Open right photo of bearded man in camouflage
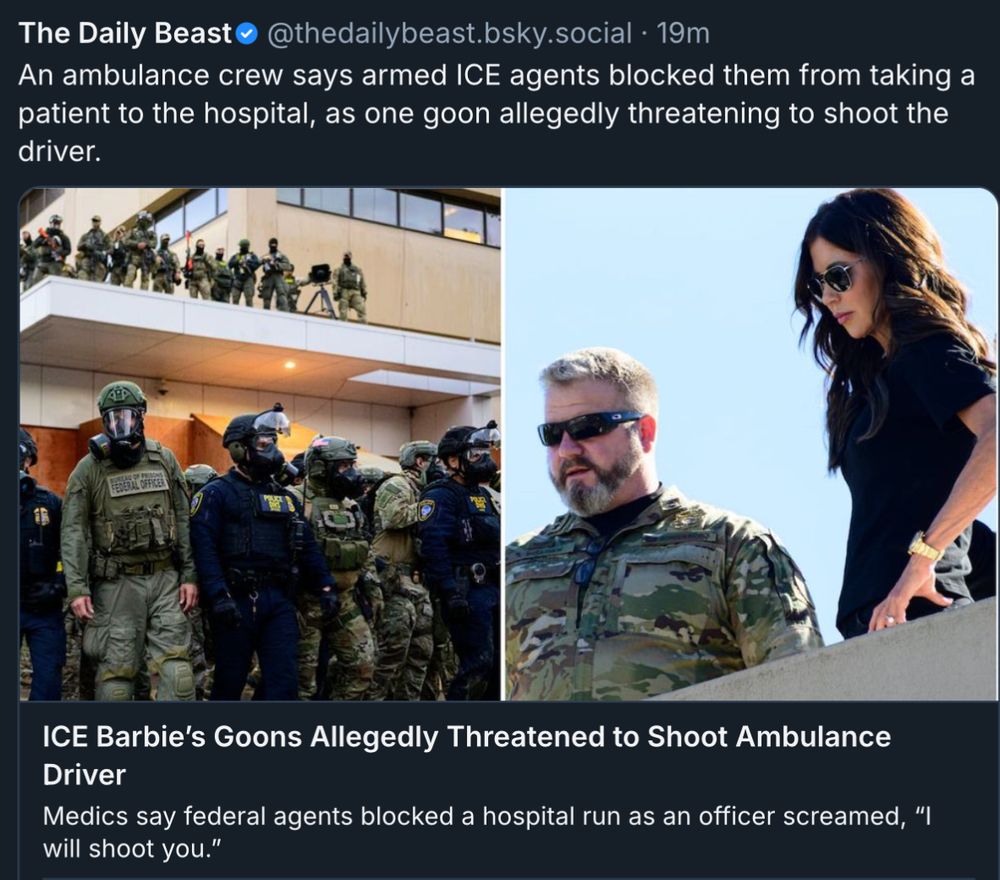Viewport: 1000px width, 880px height. pyautogui.click(x=751, y=444)
